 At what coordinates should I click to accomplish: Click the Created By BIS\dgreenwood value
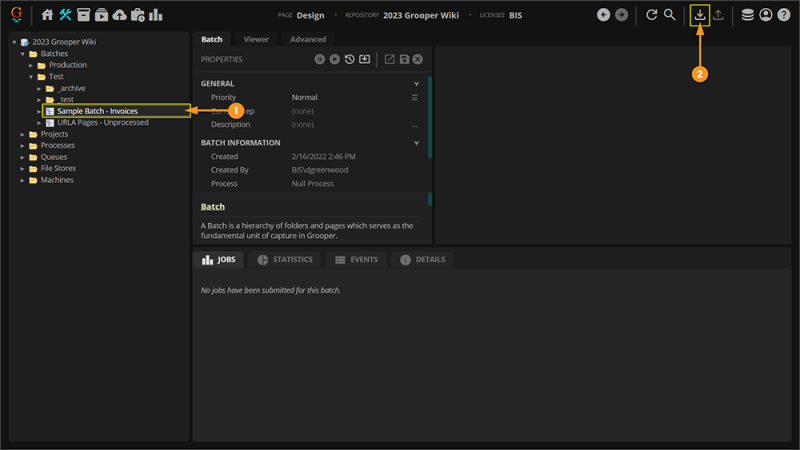click(x=320, y=170)
